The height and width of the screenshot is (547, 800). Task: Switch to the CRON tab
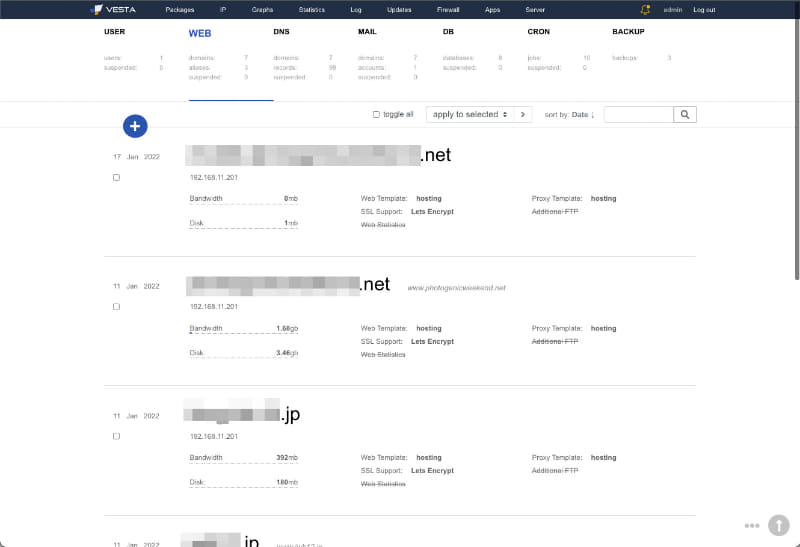pos(538,32)
